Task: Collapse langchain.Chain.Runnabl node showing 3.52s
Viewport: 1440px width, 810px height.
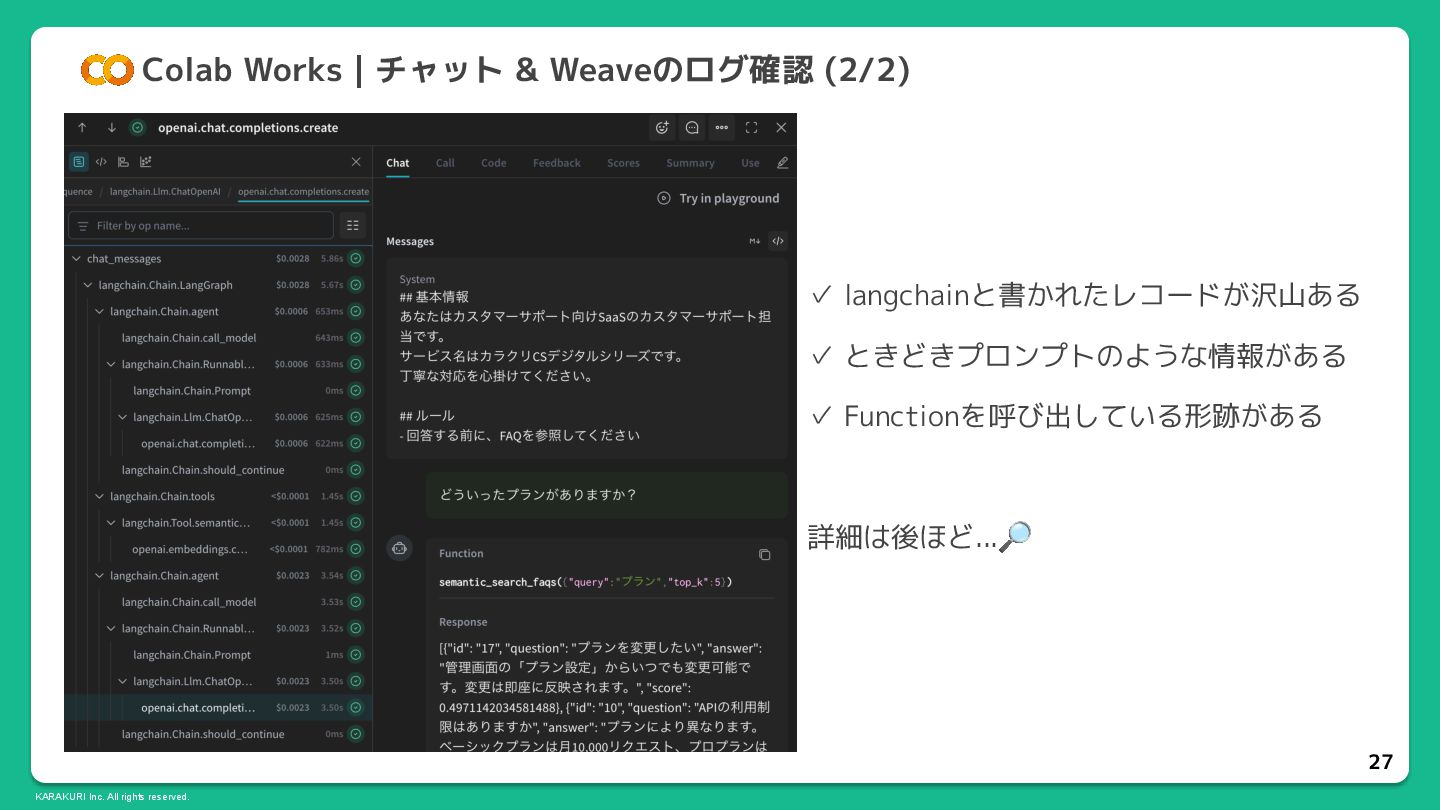Action: pyautogui.click(x=111, y=629)
